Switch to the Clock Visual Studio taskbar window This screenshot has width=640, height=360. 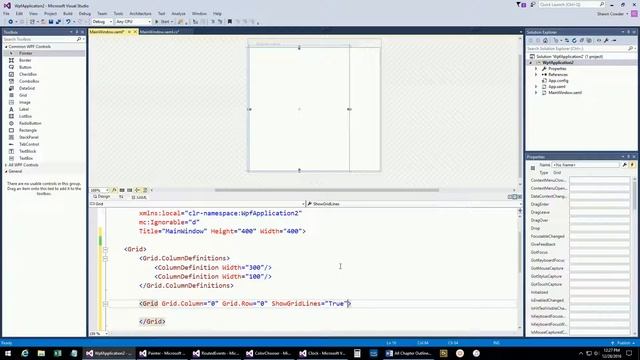coord(322,353)
